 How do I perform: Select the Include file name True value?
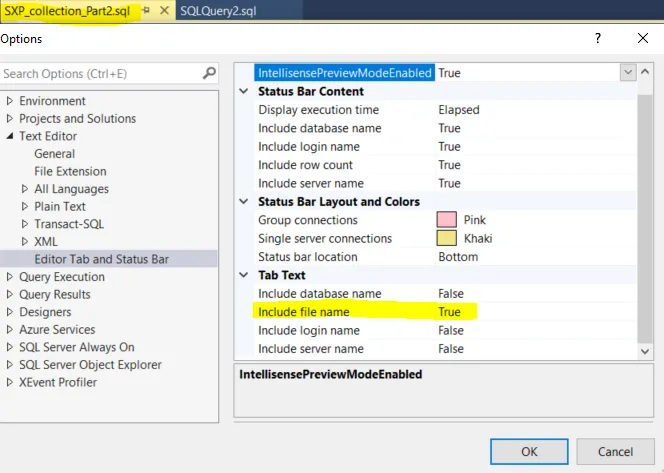449,312
